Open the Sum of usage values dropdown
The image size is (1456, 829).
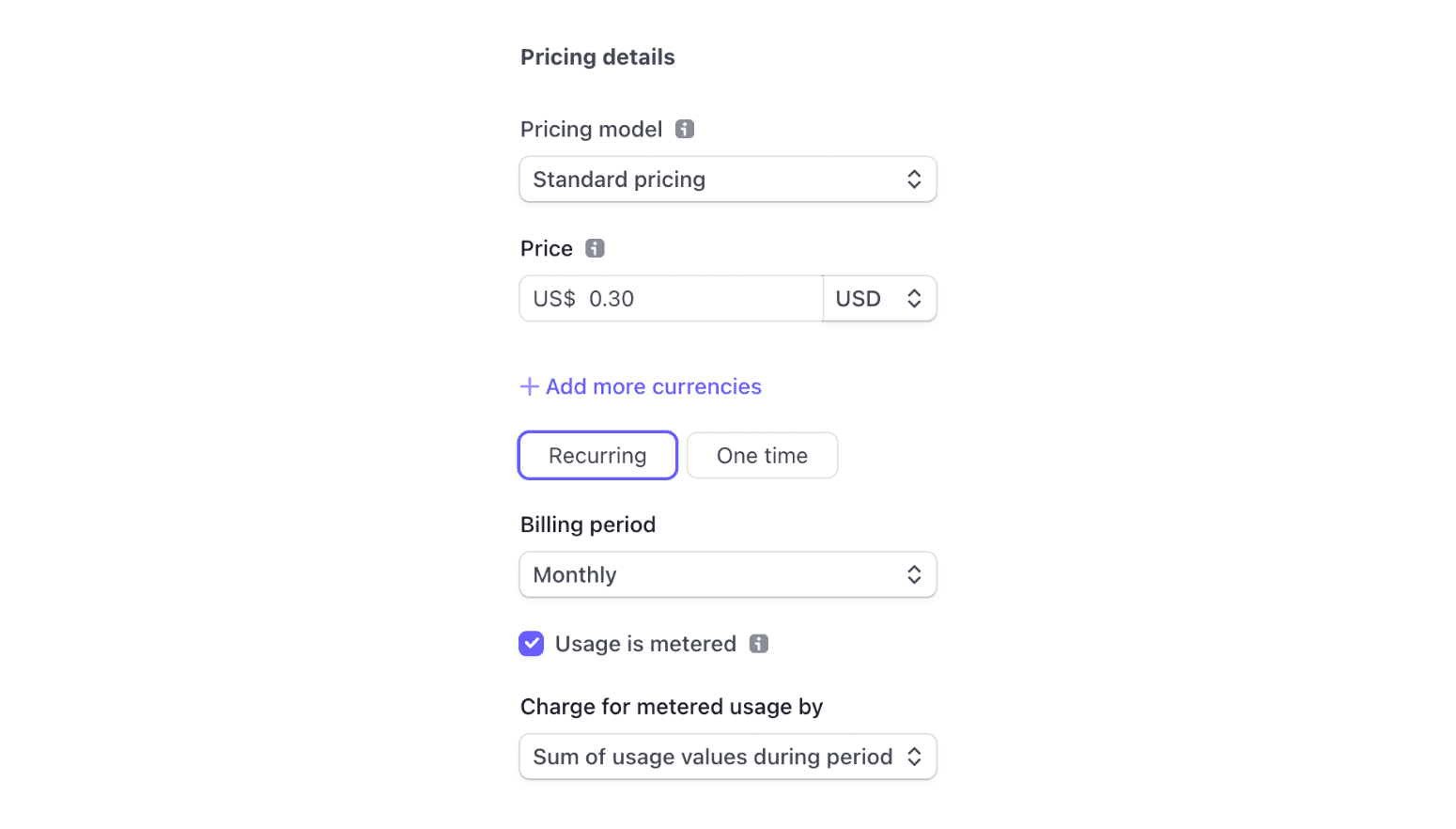[x=728, y=757]
